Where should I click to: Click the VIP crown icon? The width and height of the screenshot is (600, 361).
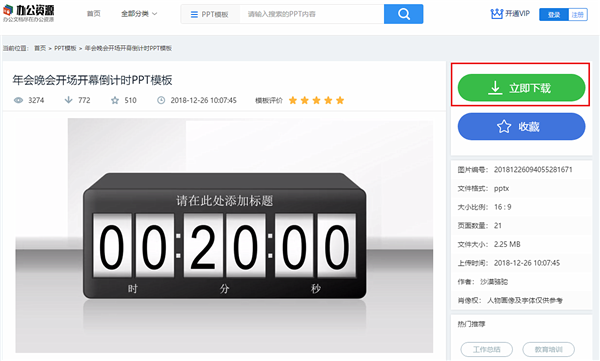pyautogui.click(x=496, y=14)
